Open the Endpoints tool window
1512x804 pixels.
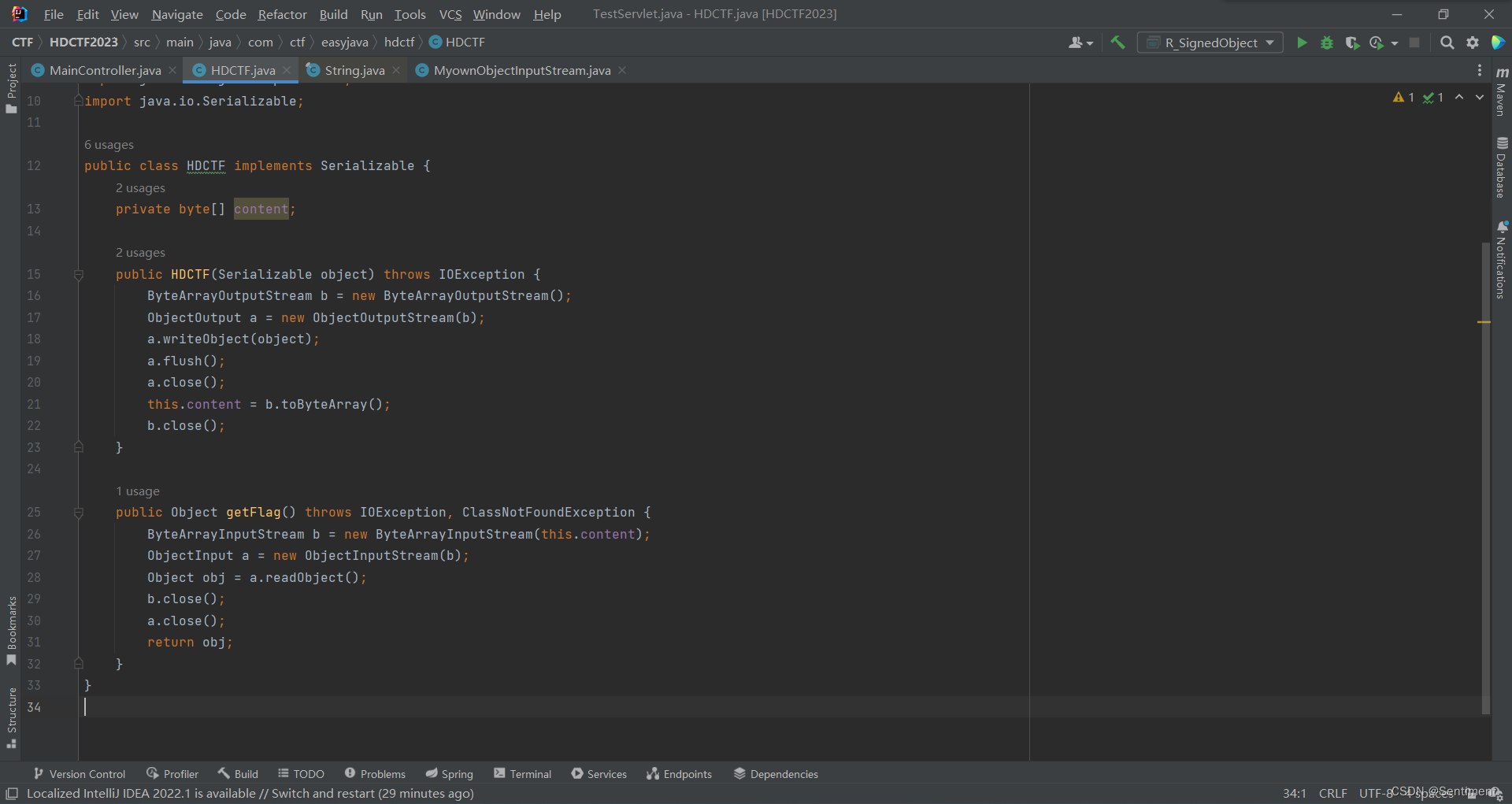tap(679, 774)
